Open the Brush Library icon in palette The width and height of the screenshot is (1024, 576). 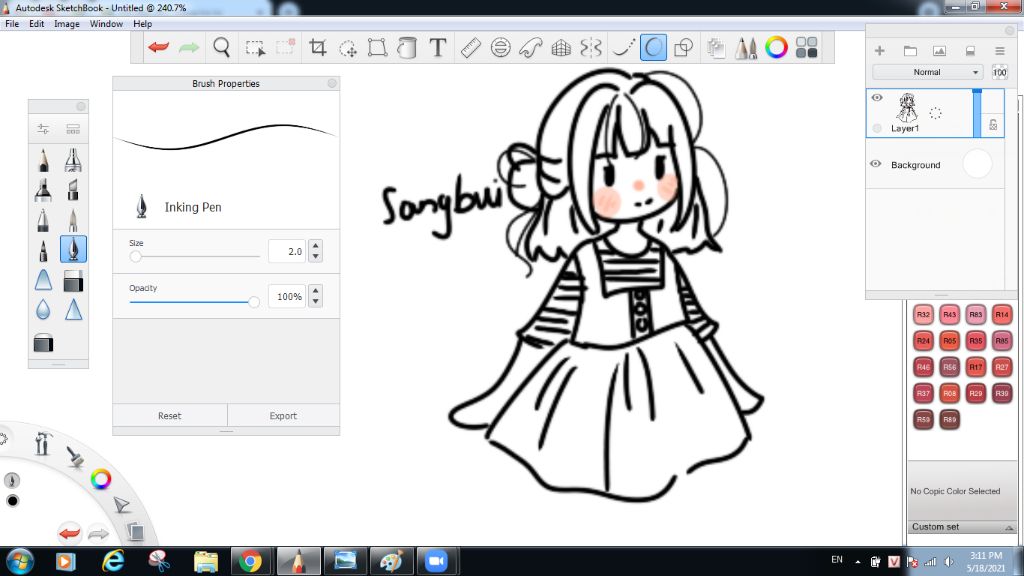click(x=73, y=129)
